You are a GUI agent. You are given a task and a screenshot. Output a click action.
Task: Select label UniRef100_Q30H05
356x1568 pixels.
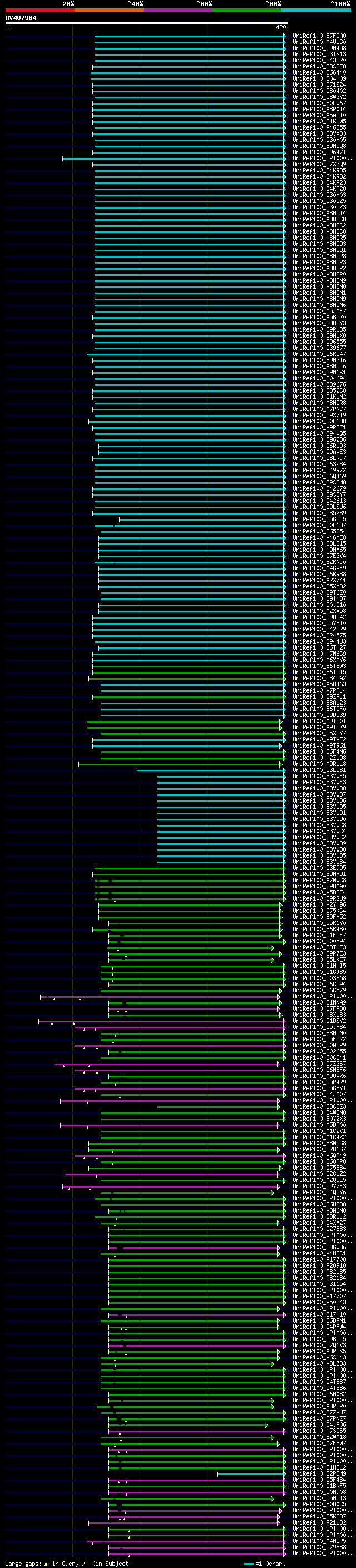tap(319, 140)
